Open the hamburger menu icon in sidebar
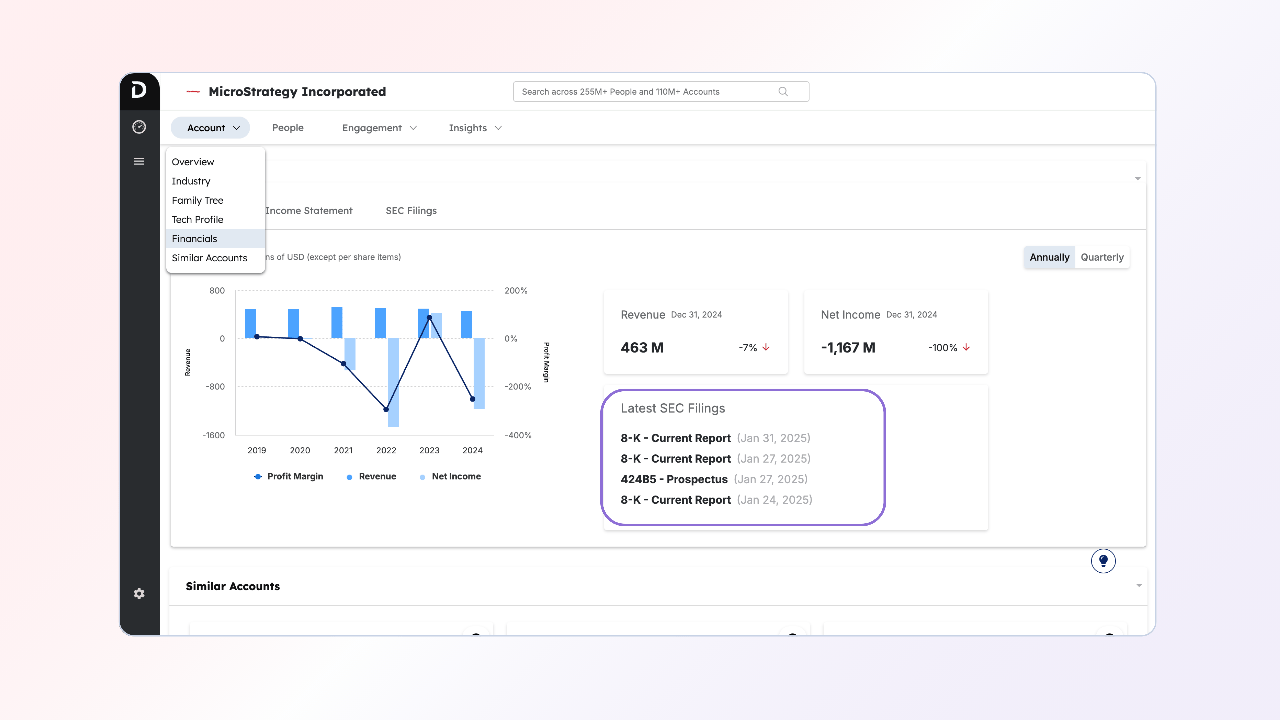The image size is (1280, 720). (x=139, y=161)
